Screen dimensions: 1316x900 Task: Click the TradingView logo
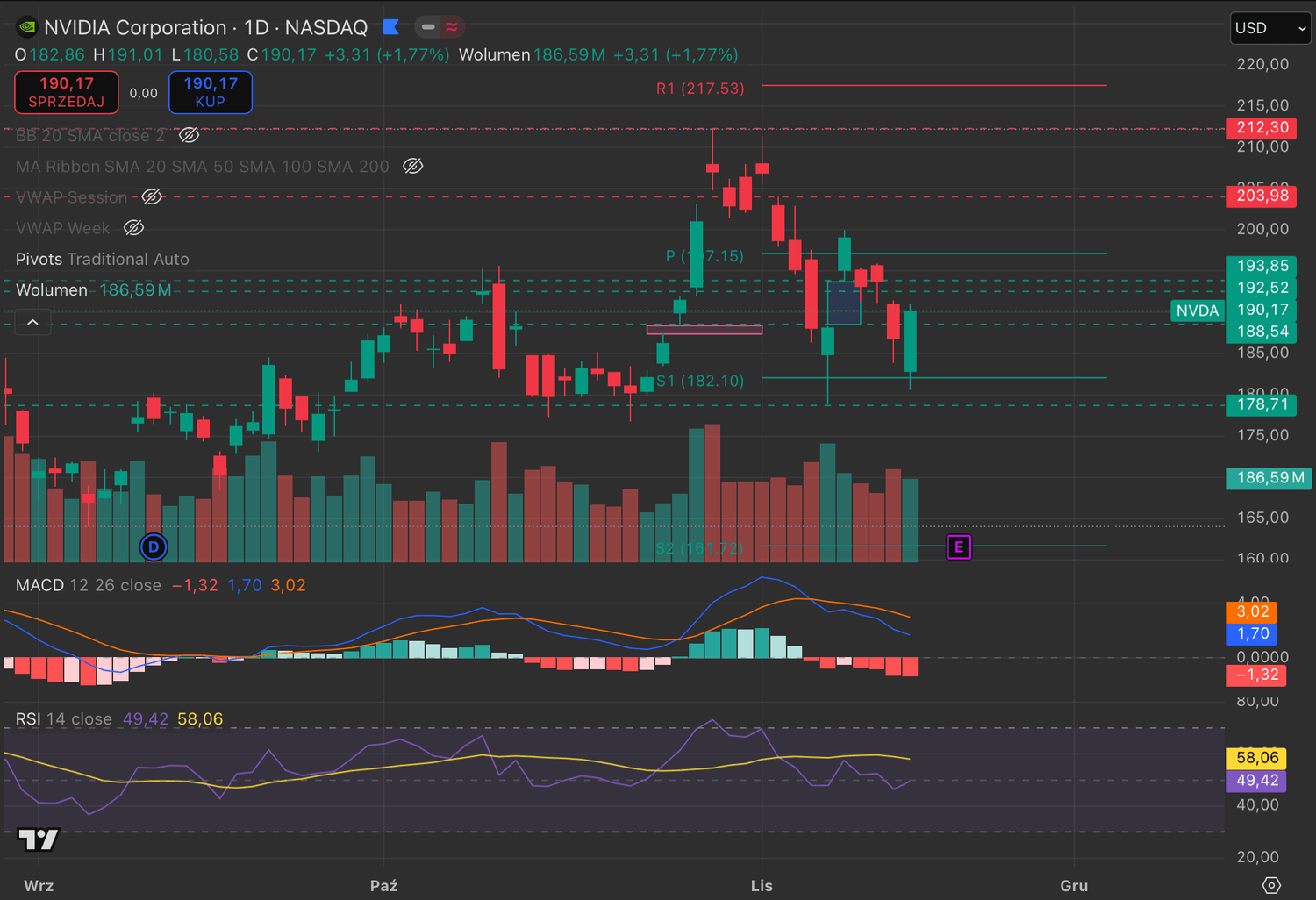tap(38, 839)
